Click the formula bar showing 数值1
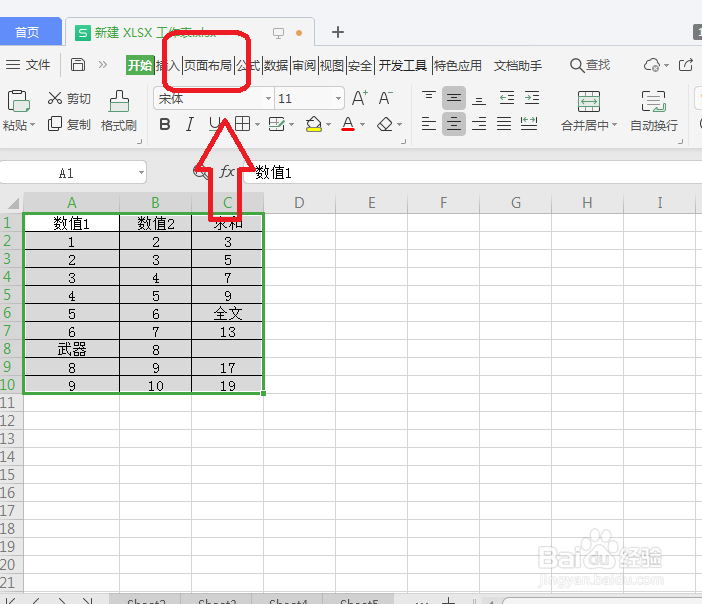Screen dimensions: 702x604 click(x=472, y=172)
